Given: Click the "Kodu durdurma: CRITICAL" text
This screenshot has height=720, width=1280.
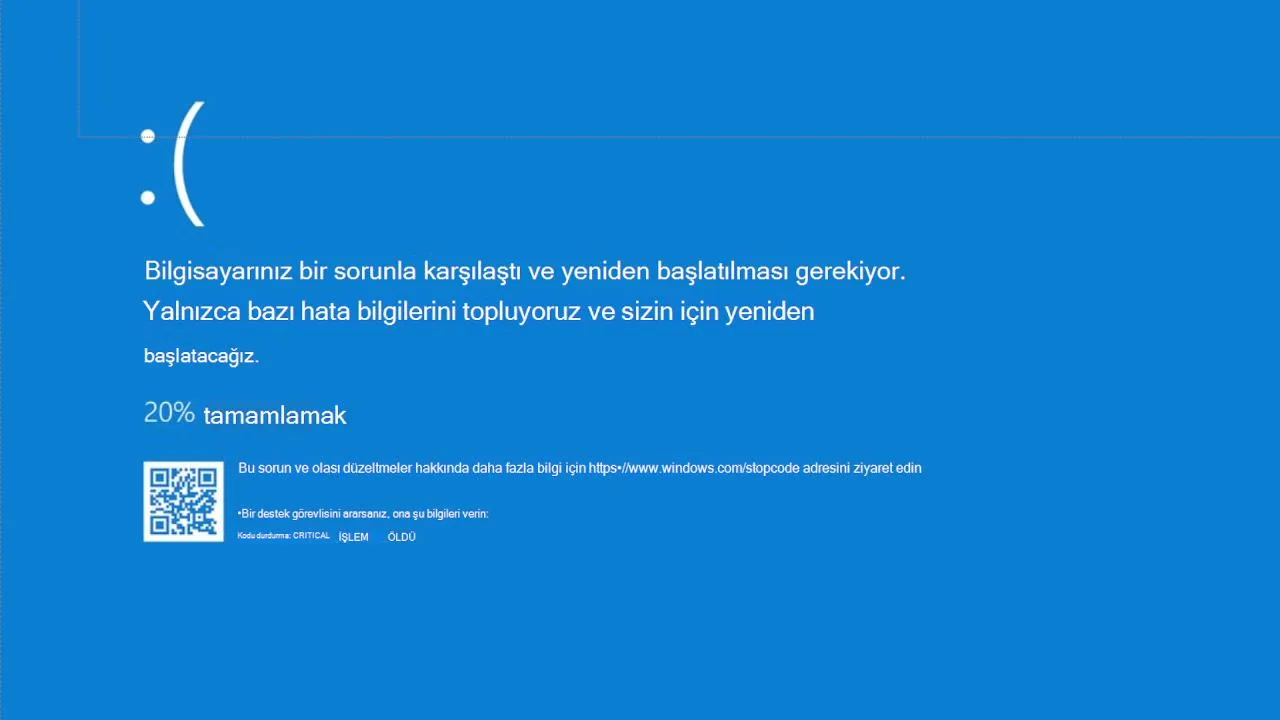Looking at the screenshot, I should pos(284,536).
